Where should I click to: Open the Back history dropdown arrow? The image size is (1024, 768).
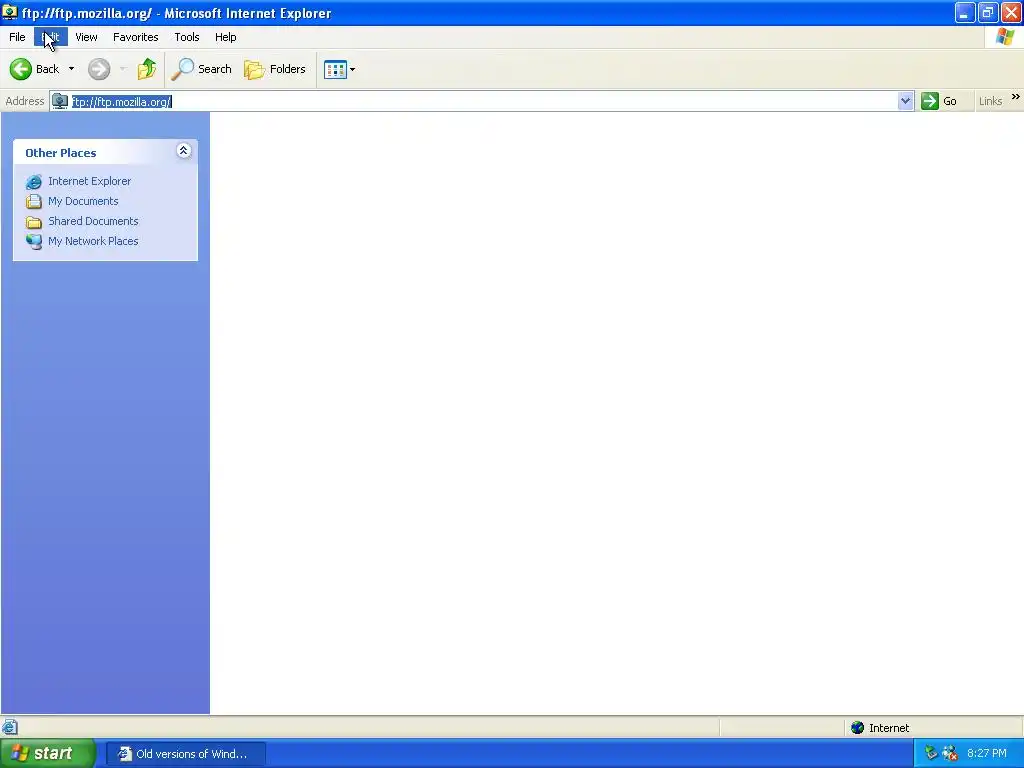tap(71, 69)
